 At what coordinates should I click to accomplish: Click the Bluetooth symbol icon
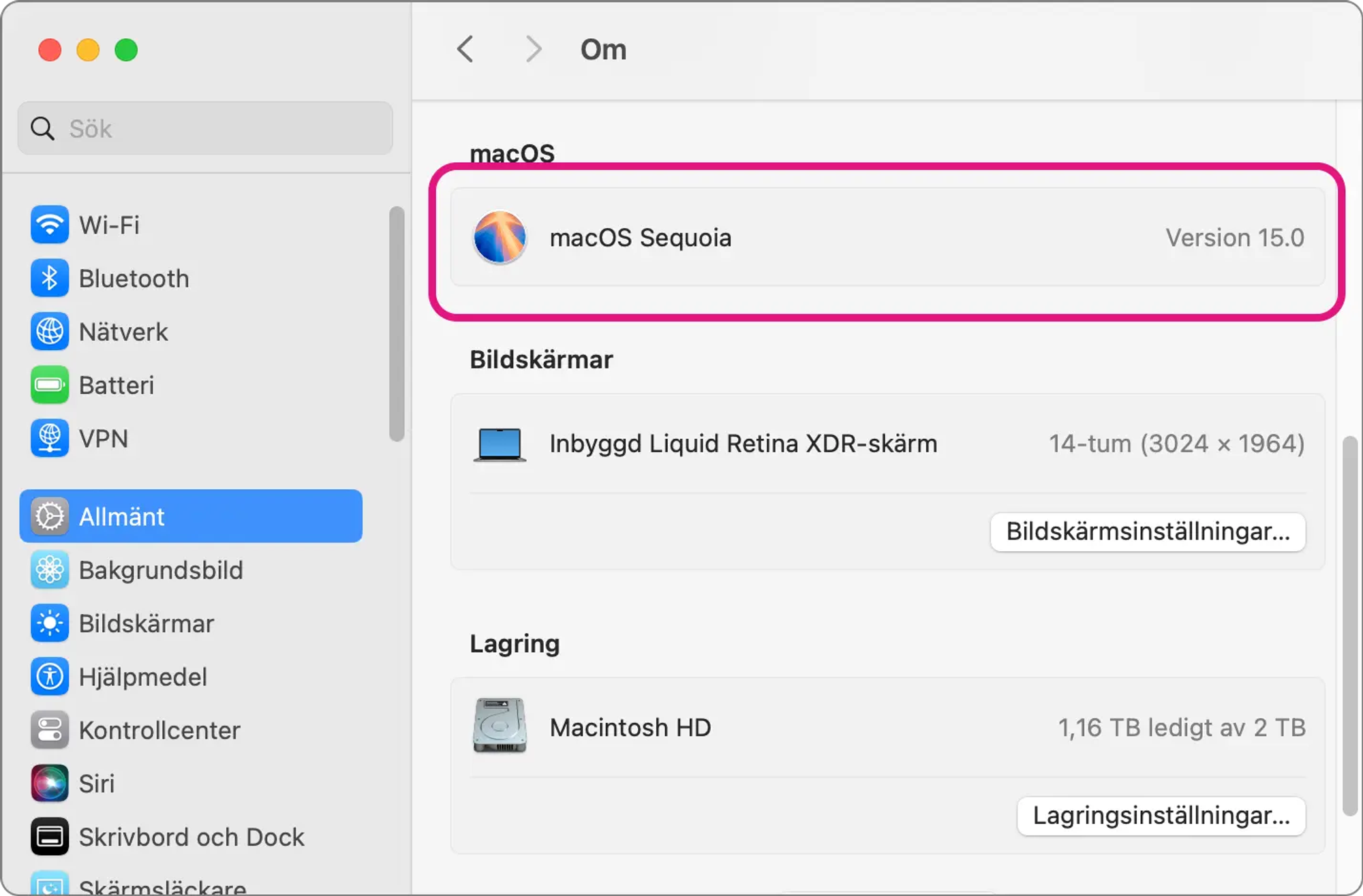[50, 278]
